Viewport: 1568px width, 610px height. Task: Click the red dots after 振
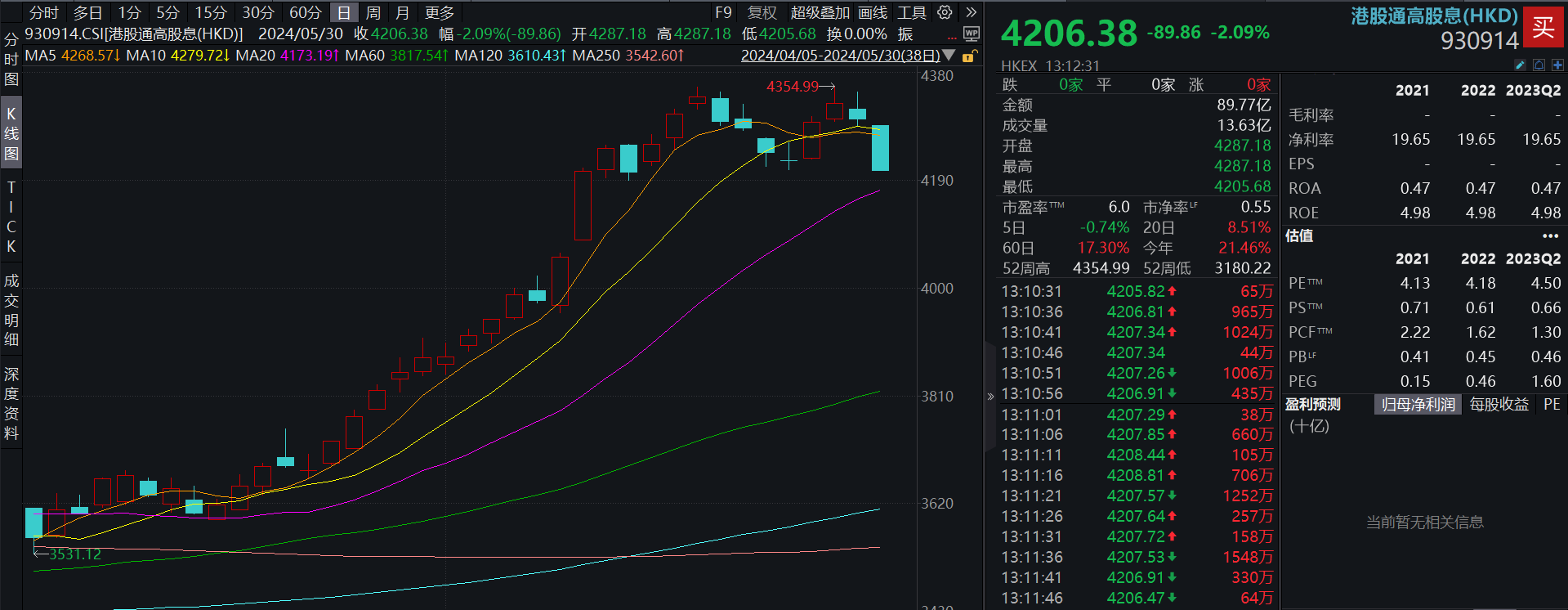click(952, 38)
